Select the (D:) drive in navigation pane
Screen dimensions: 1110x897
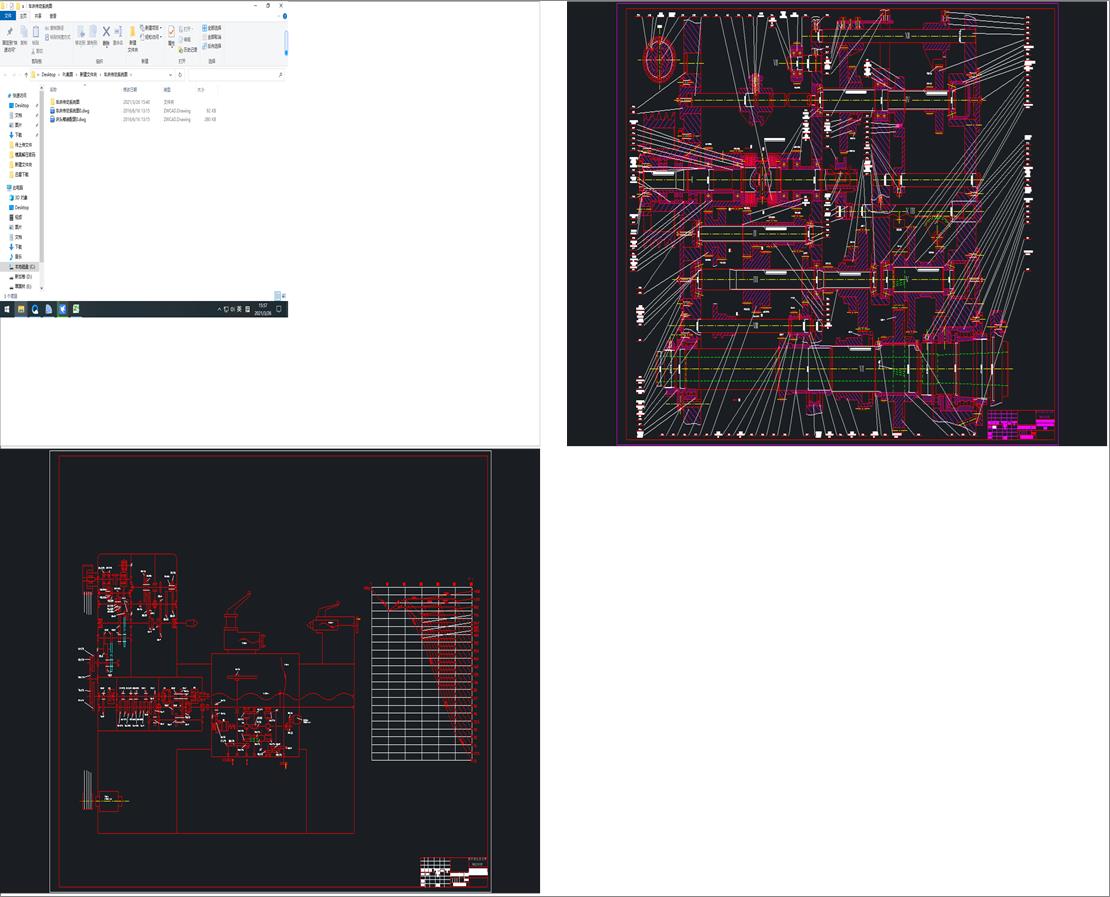coord(21,277)
